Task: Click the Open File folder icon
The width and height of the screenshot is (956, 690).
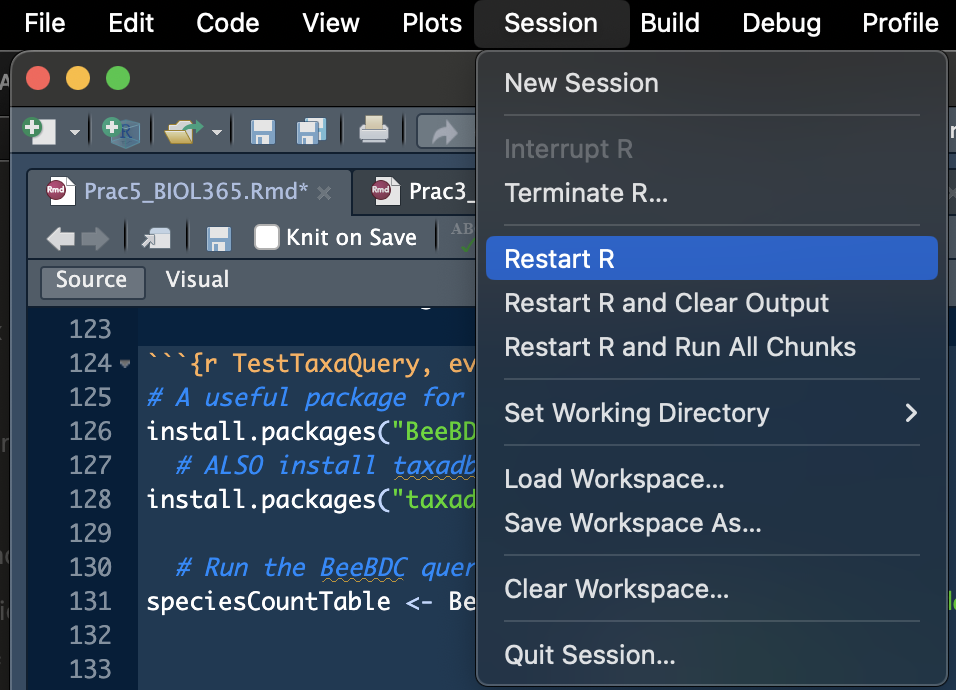Action: pos(183,132)
